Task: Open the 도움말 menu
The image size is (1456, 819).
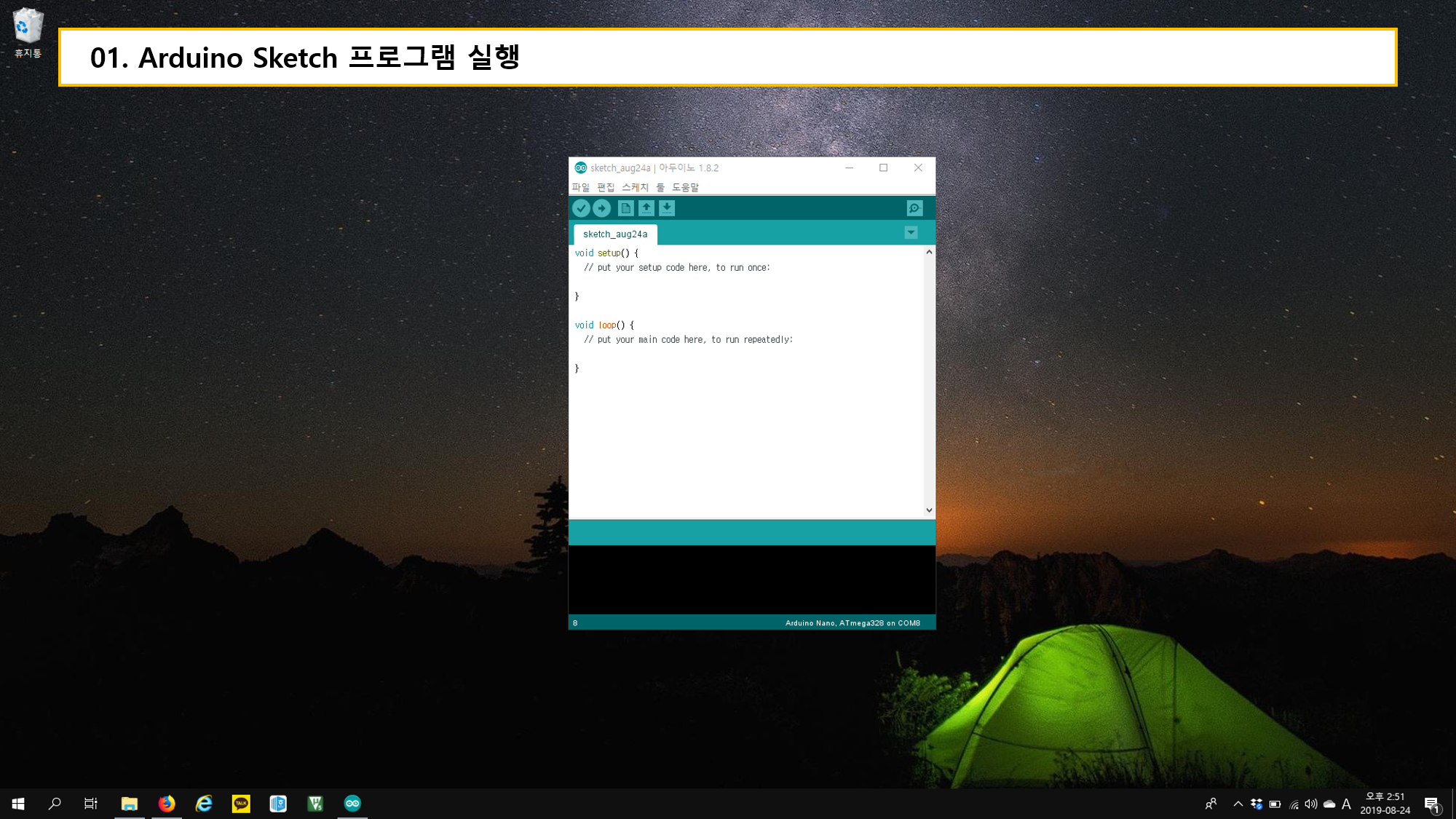Action: [685, 187]
